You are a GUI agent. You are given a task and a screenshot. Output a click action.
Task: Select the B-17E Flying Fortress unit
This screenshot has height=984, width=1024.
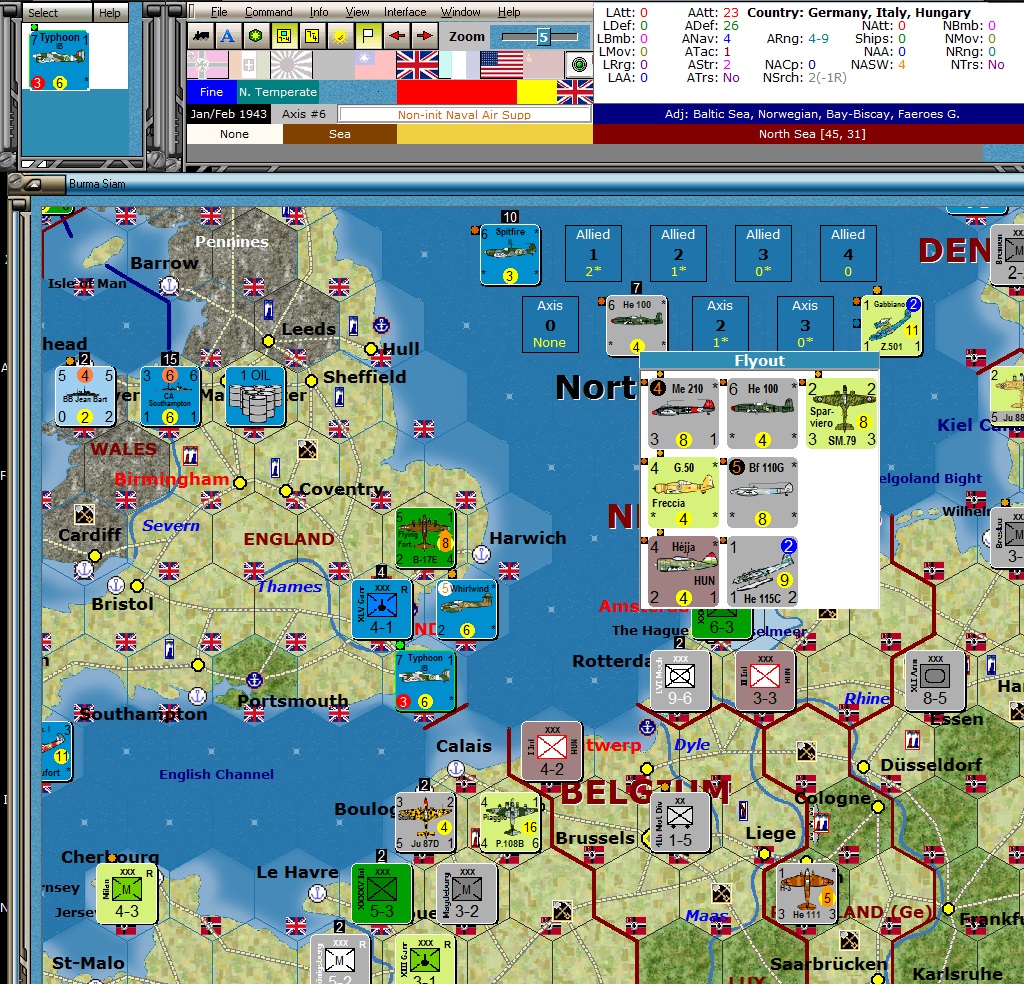tap(425, 538)
